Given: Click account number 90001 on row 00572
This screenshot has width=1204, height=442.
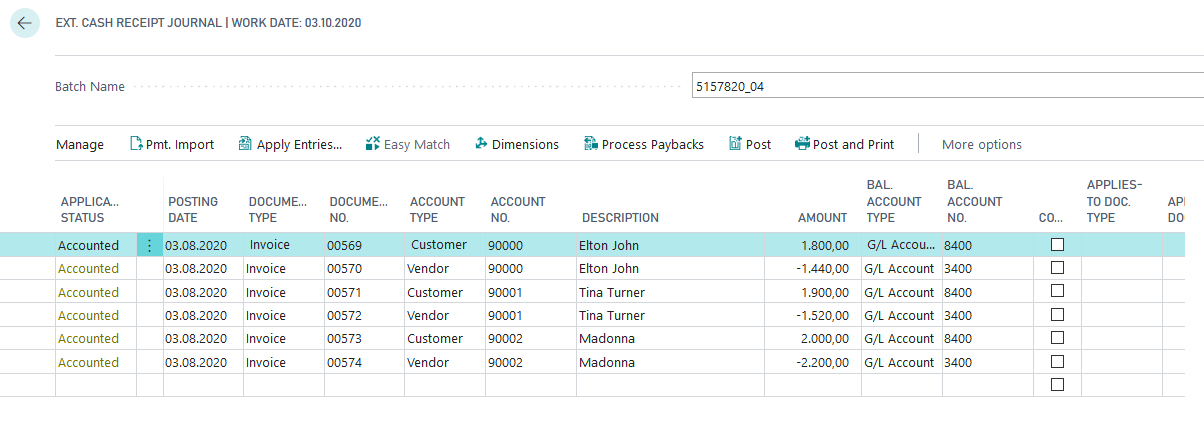Looking at the screenshot, I should (507, 315).
